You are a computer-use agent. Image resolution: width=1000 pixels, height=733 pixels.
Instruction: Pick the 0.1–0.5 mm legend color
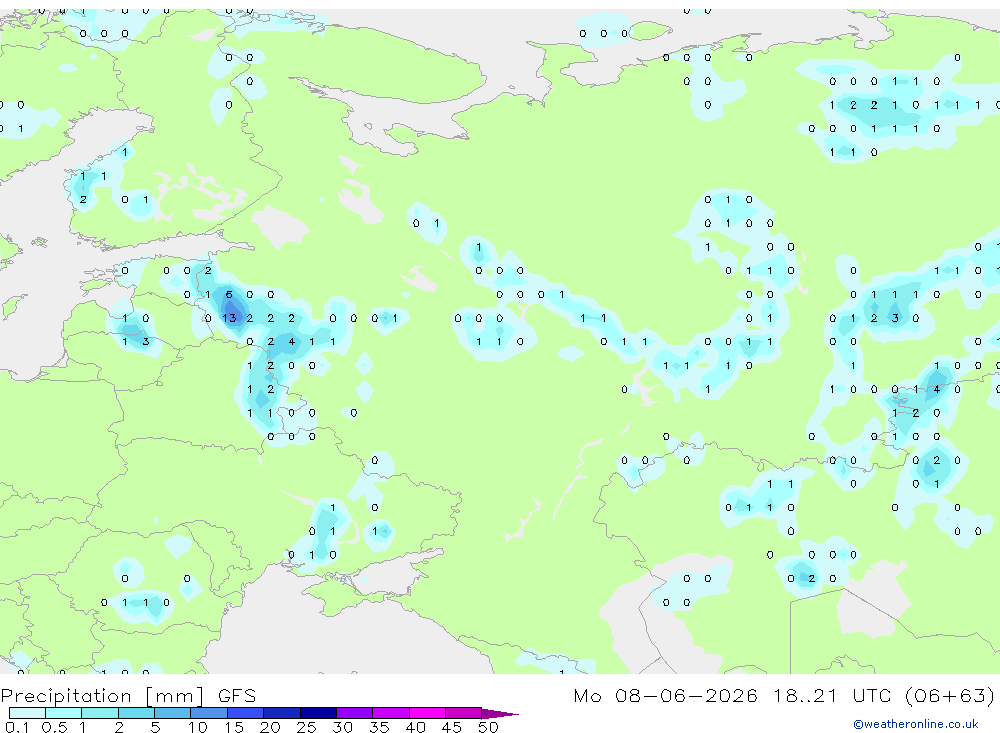click(27, 713)
